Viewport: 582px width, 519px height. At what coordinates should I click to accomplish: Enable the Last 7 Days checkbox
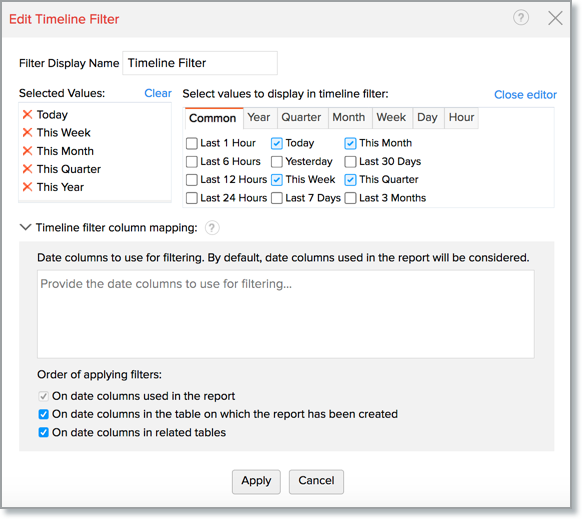coord(277,198)
